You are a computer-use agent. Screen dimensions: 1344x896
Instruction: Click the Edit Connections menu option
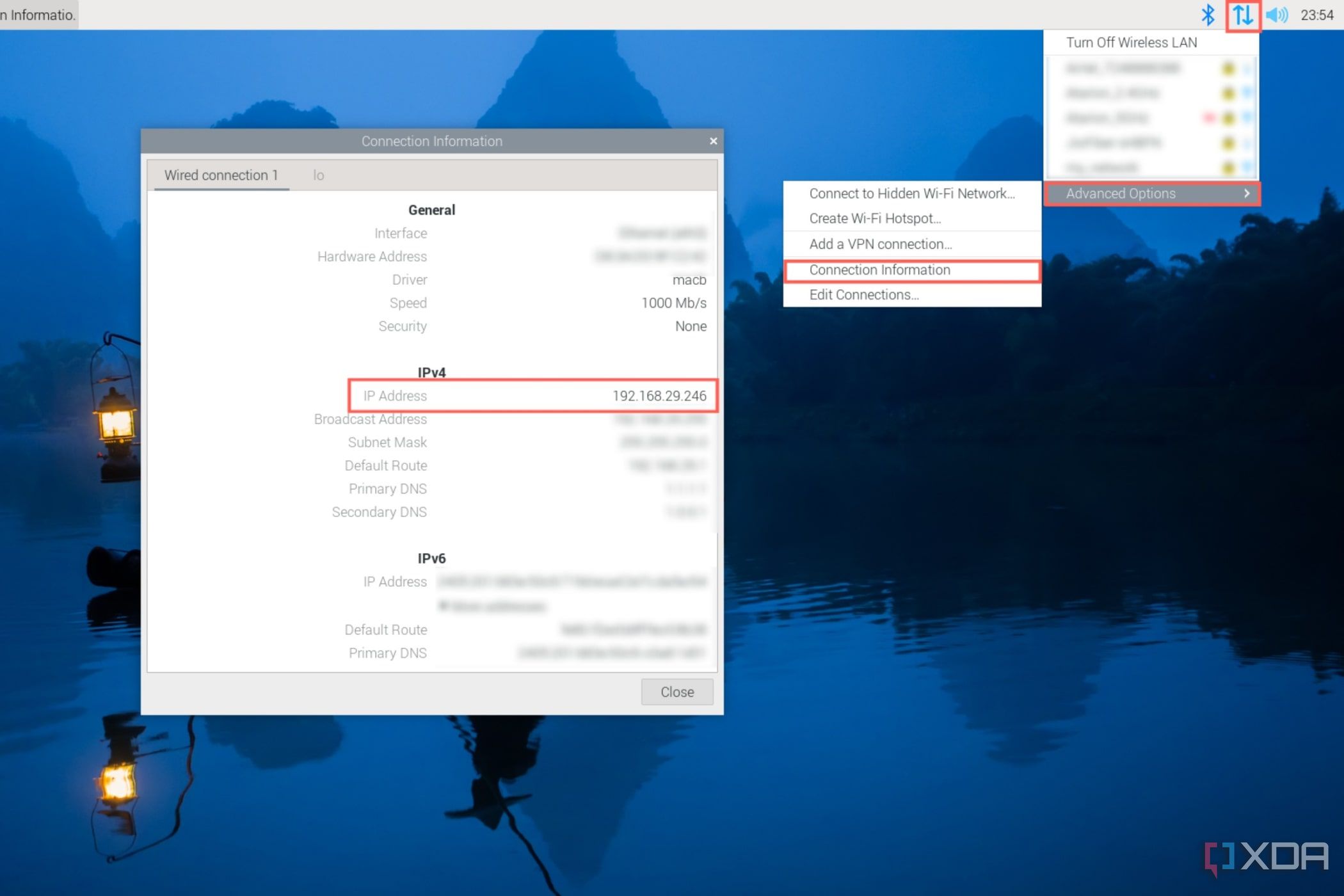(x=863, y=294)
